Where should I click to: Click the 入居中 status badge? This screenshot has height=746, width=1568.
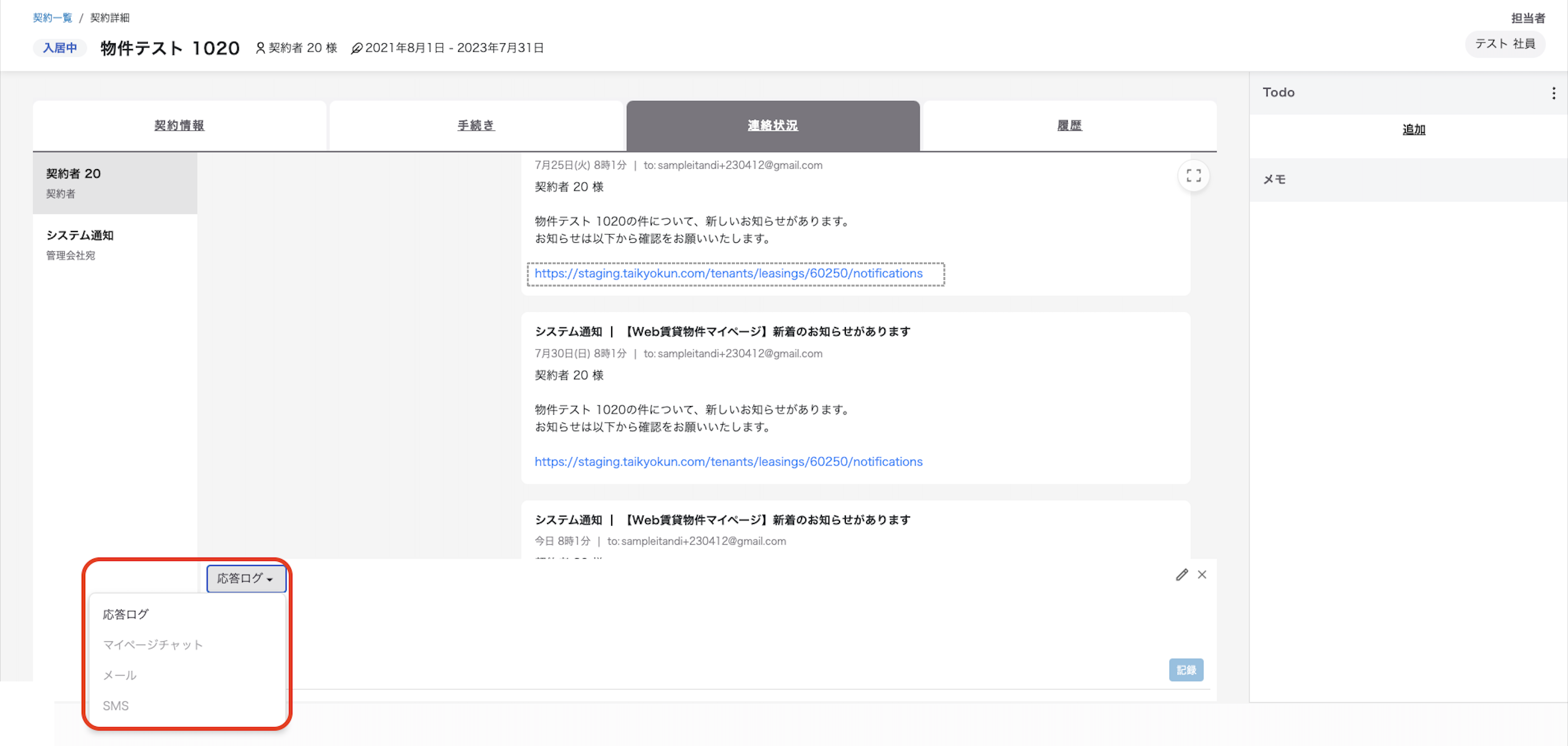[x=60, y=47]
